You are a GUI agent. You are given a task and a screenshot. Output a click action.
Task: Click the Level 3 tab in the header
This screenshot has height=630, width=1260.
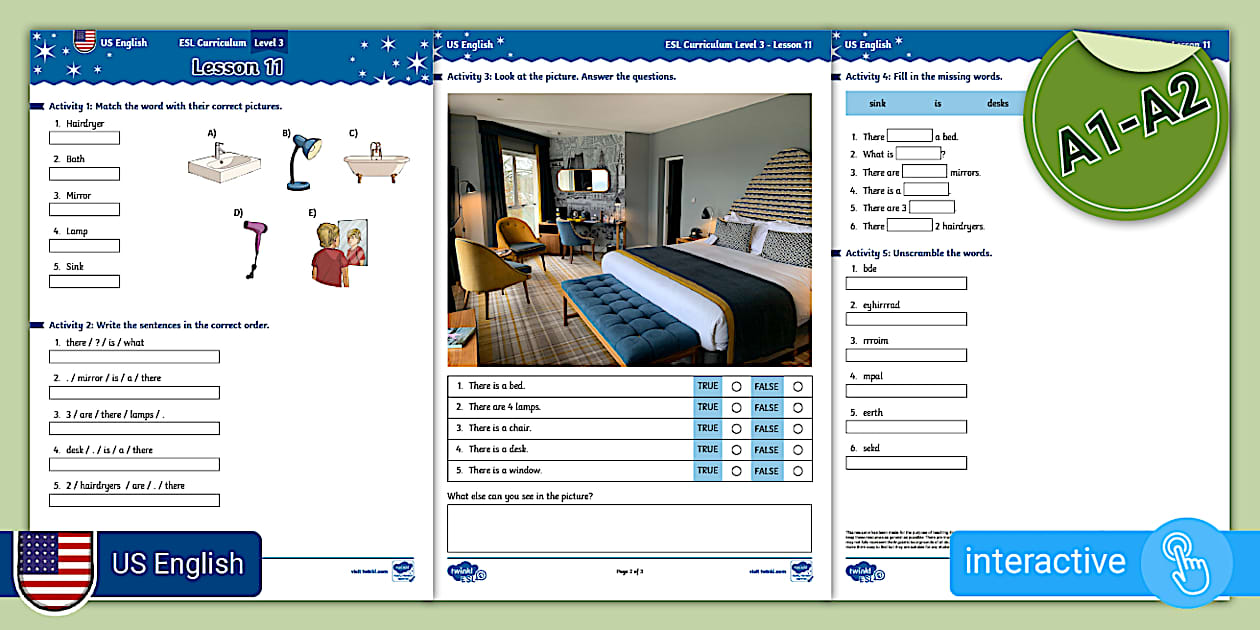(270, 42)
